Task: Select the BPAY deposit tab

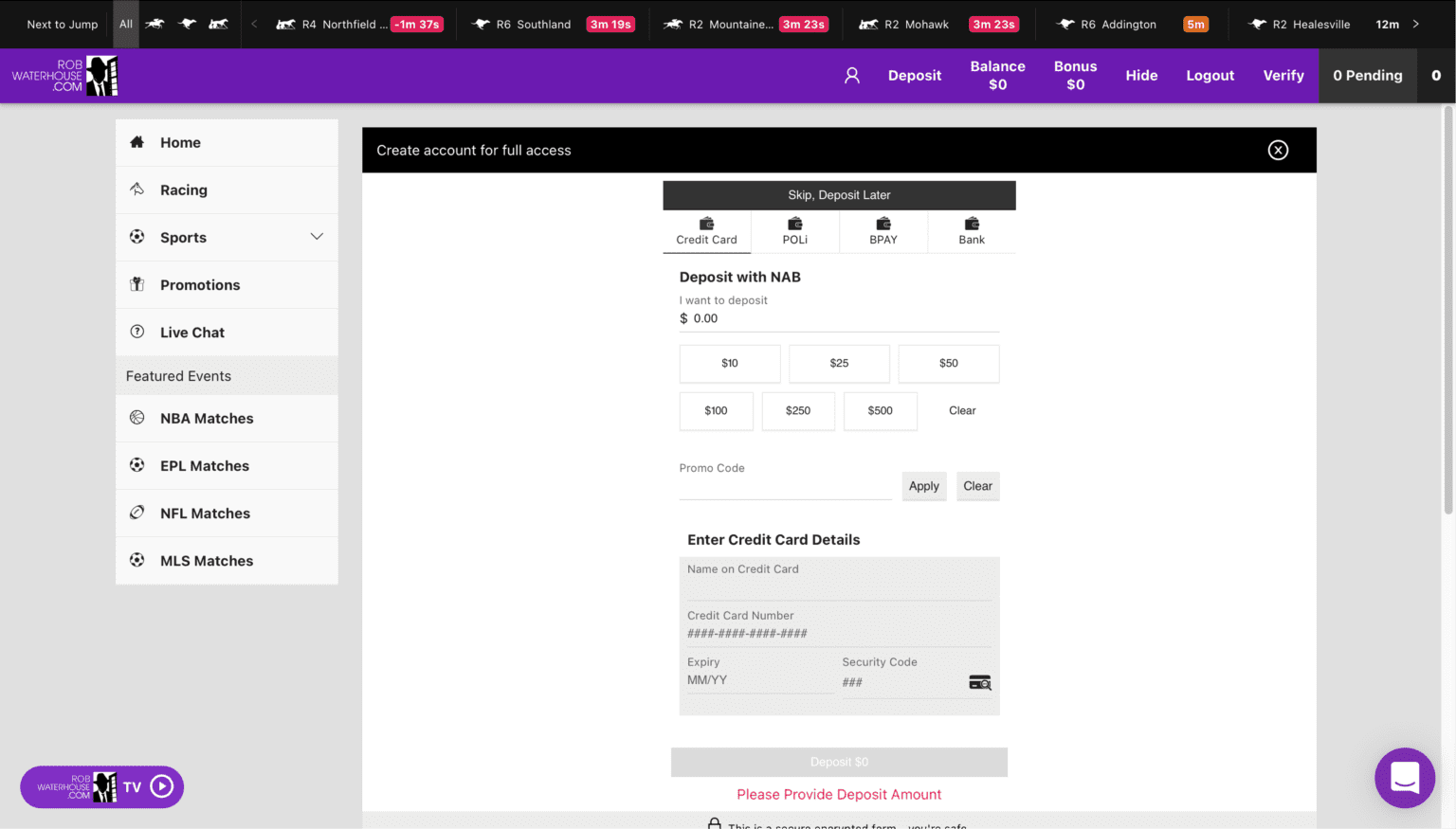Action: (x=883, y=231)
